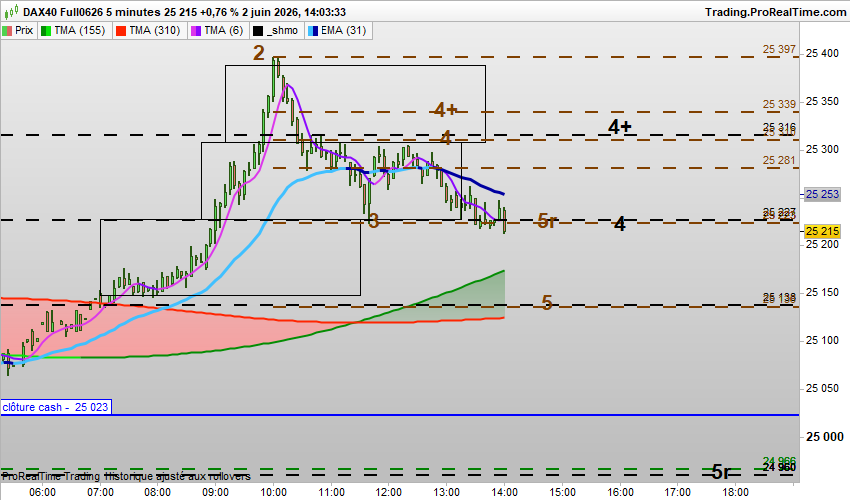Open the TMA (6) indicator settings
Viewport: 850px width, 500px height.
click(224, 30)
